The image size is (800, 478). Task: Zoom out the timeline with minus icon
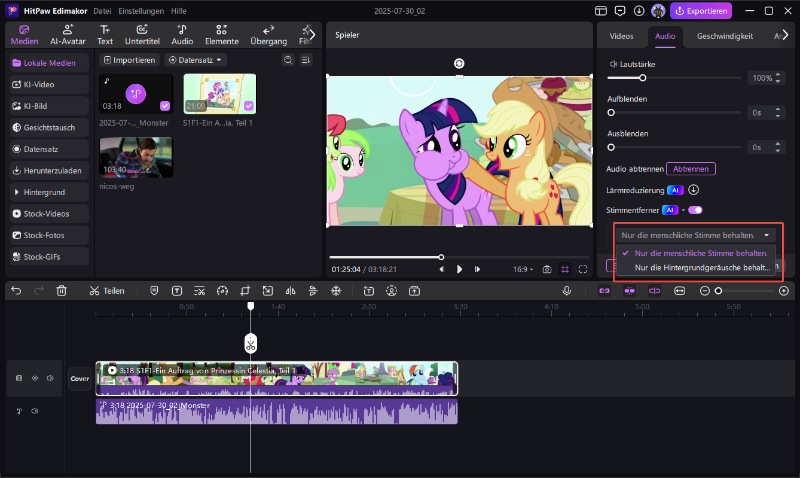pos(705,291)
